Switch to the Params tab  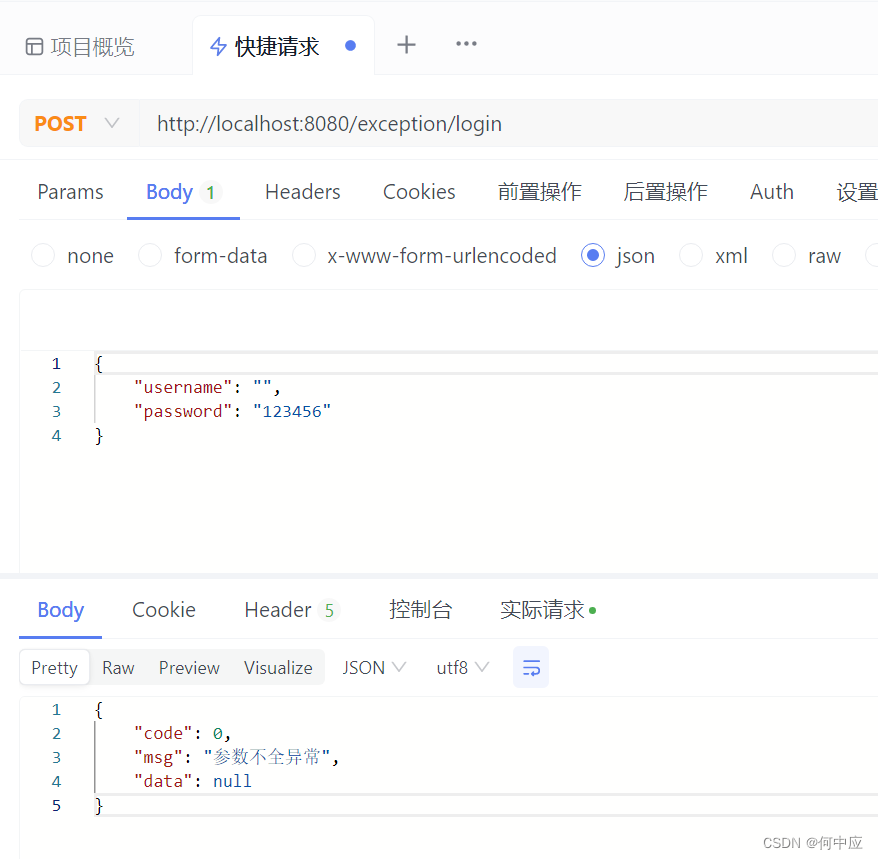pos(71,192)
